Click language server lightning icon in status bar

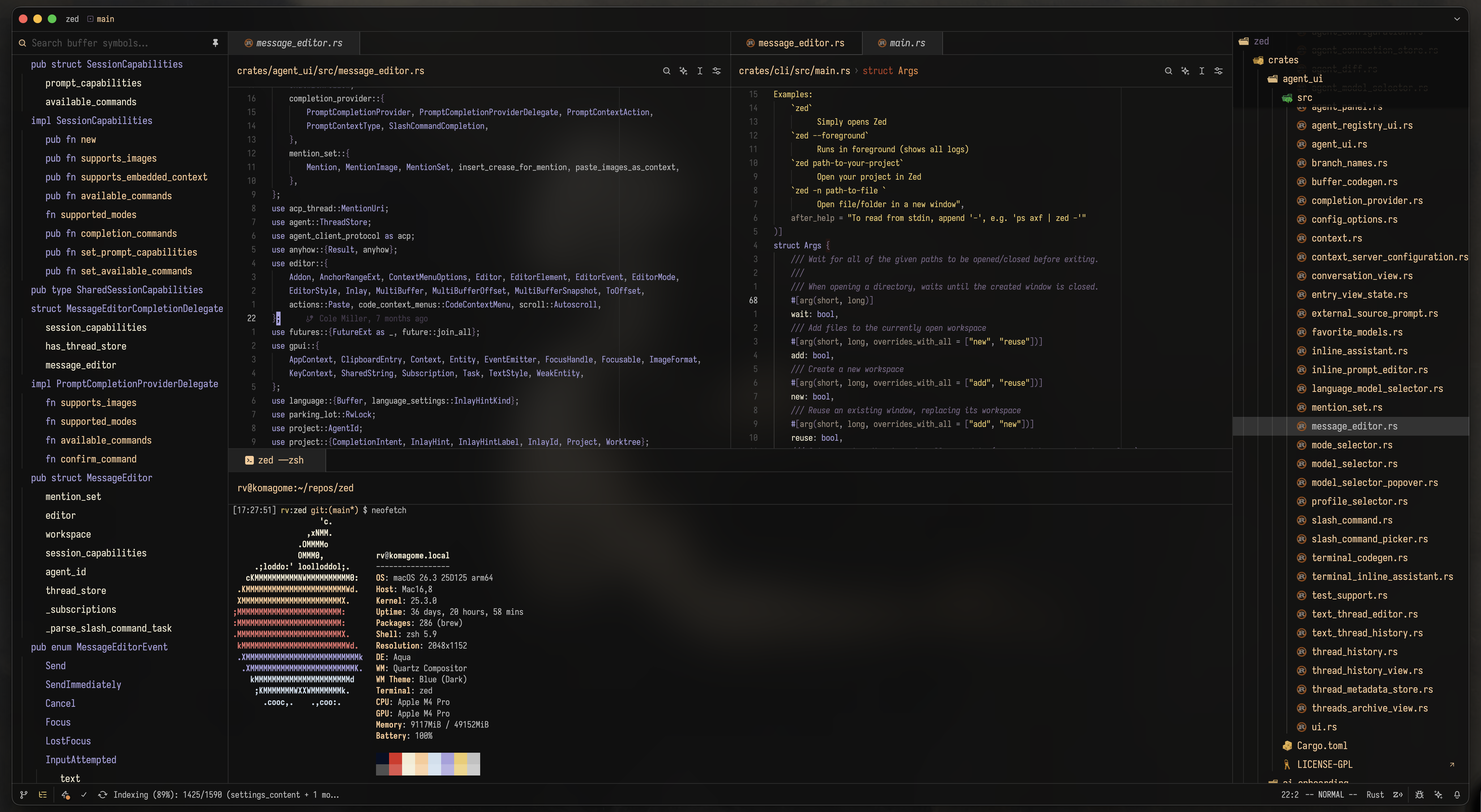click(65, 795)
